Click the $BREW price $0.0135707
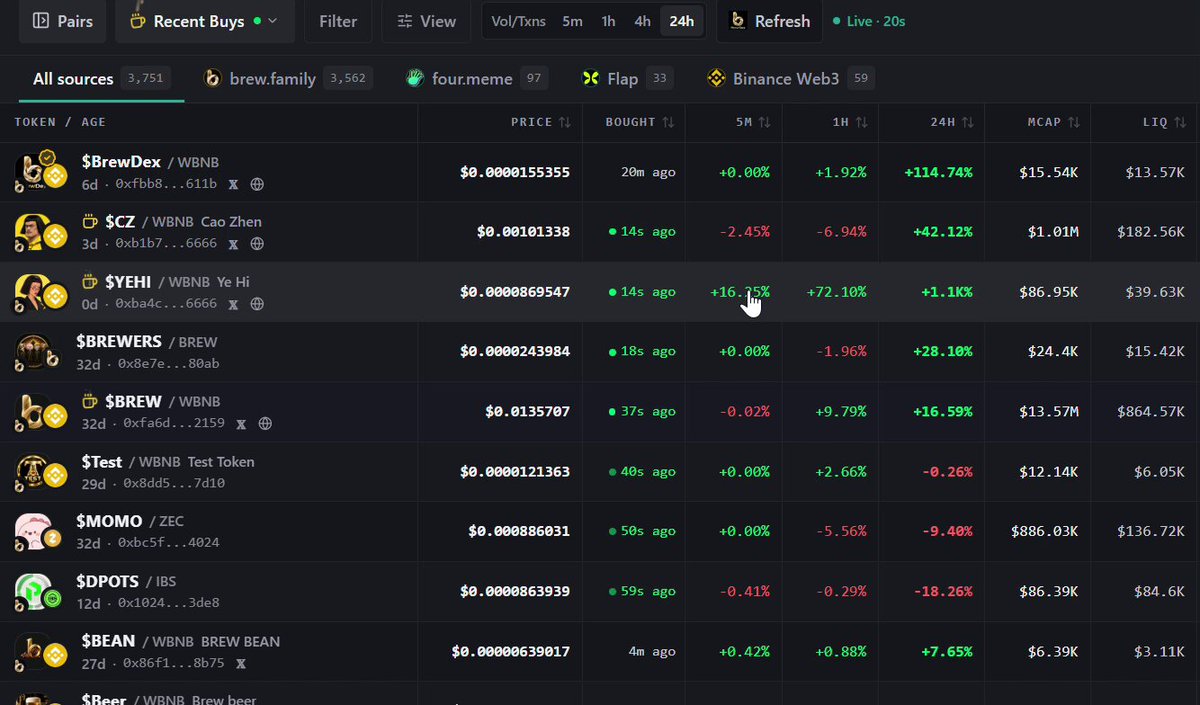The height and width of the screenshot is (705, 1200). [x=528, y=412]
